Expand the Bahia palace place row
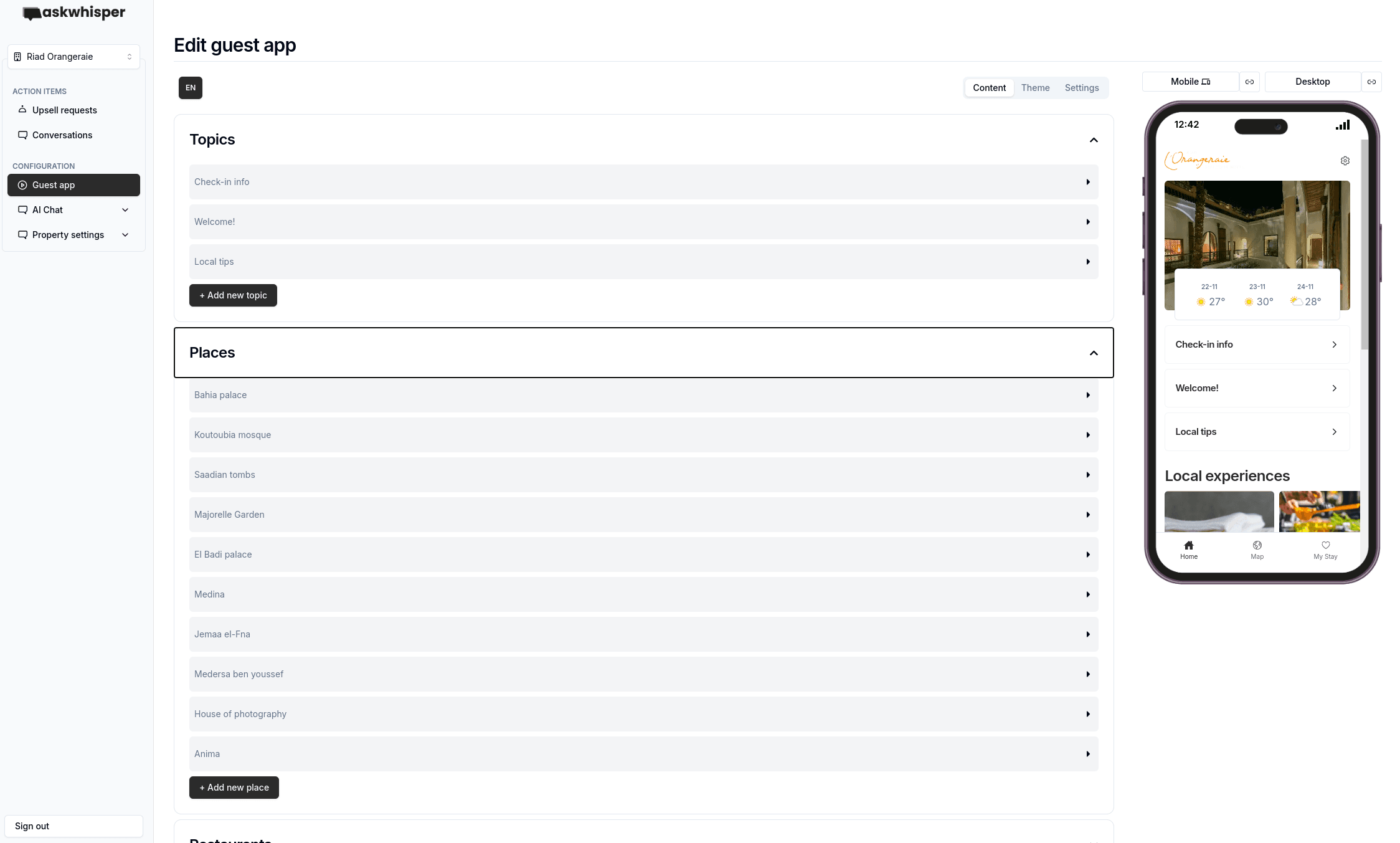 point(643,395)
